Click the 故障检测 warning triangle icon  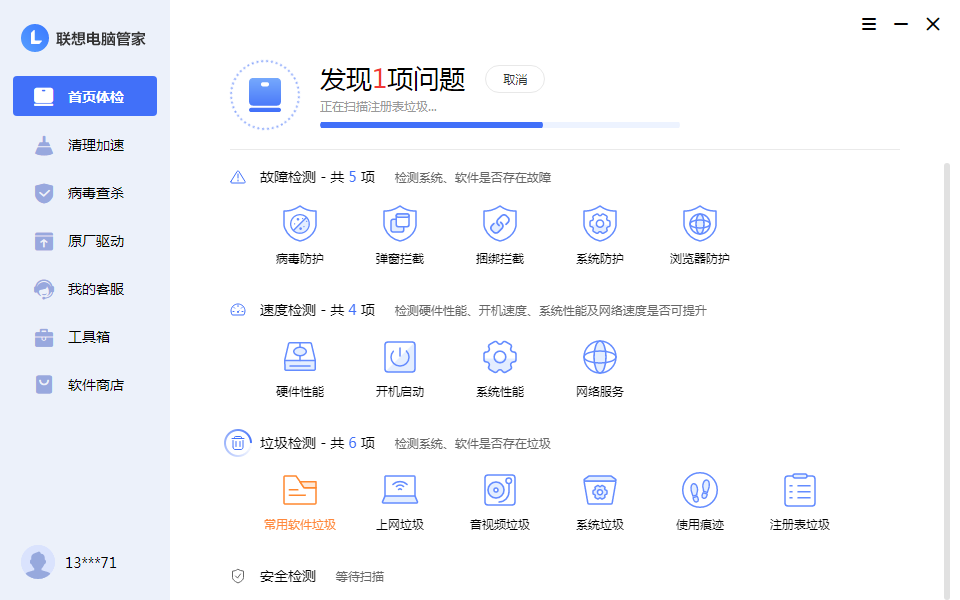click(238, 178)
